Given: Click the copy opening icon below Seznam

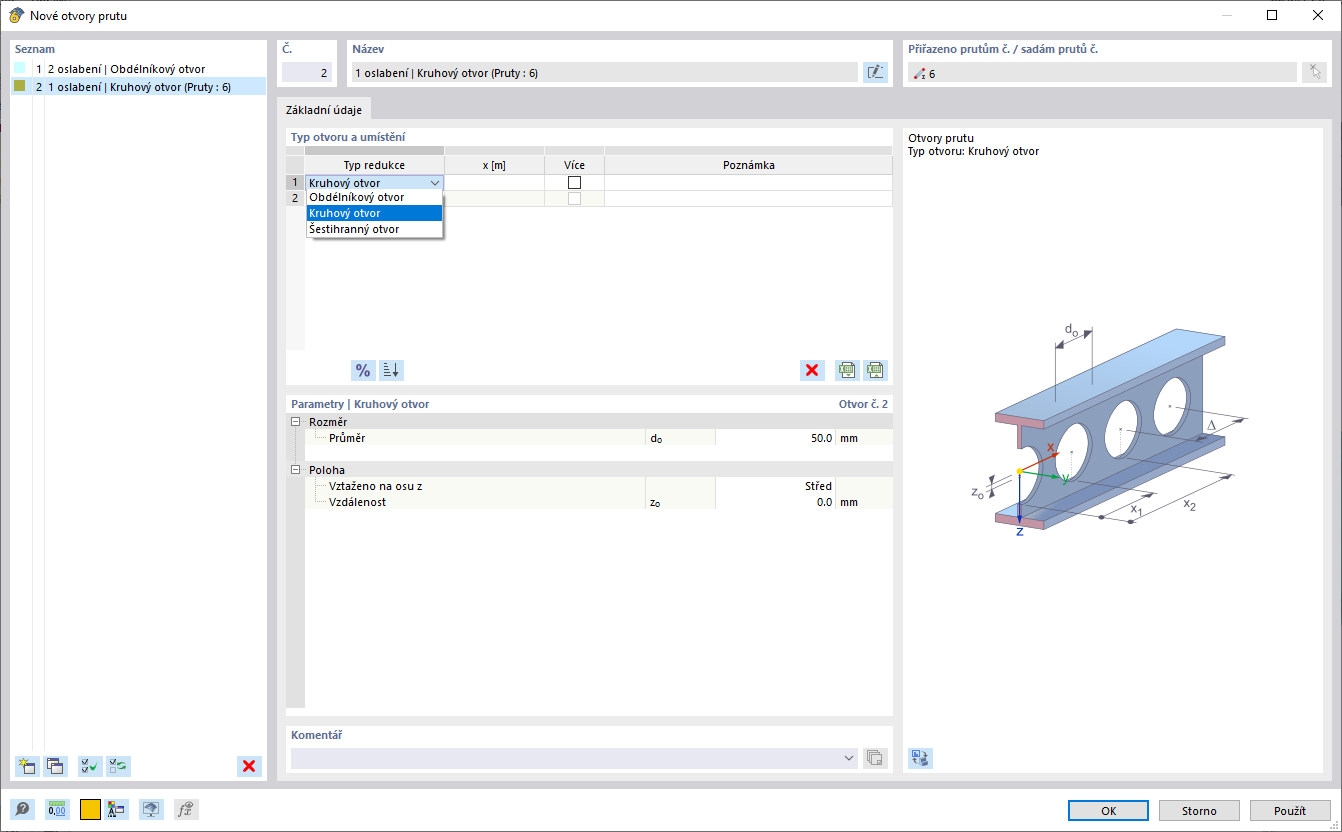Looking at the screenshot, I should [x=55, y=766].
